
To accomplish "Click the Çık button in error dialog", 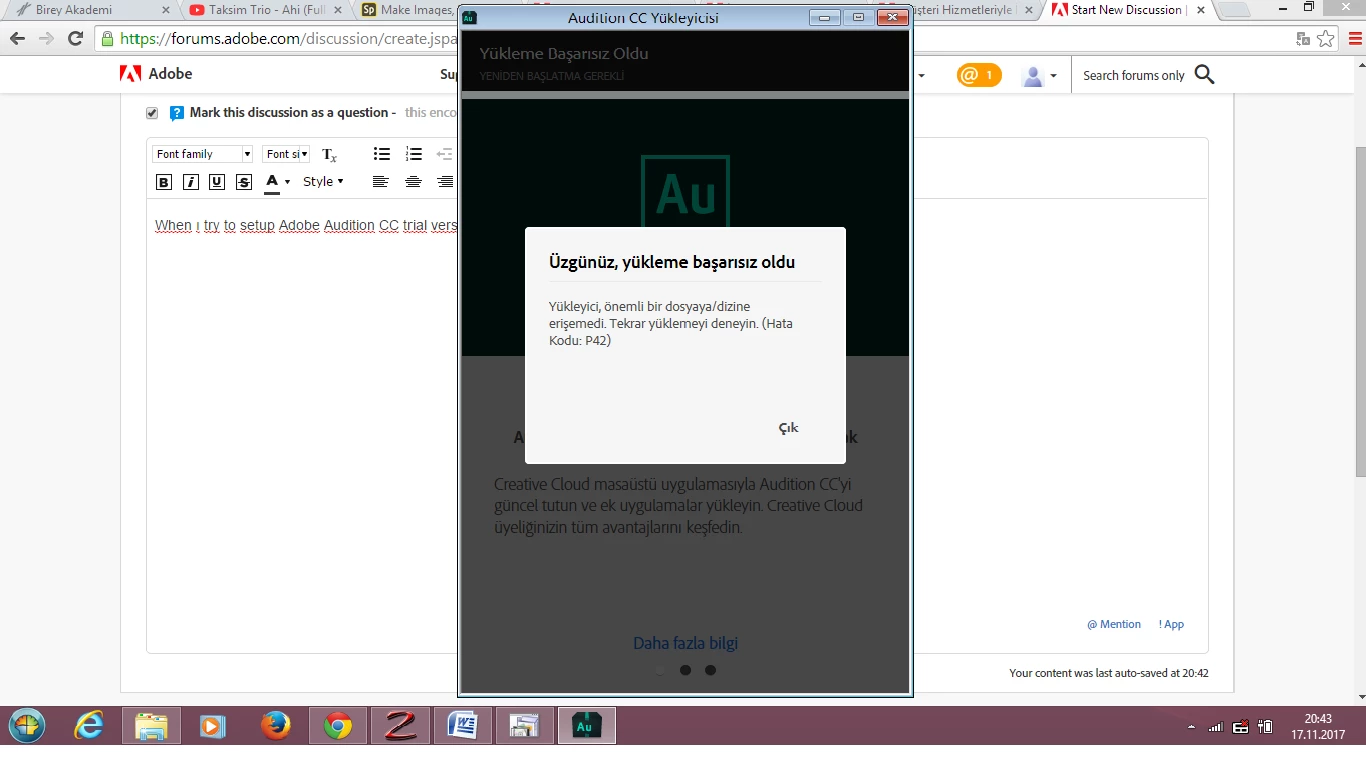I will coord(788,428).
